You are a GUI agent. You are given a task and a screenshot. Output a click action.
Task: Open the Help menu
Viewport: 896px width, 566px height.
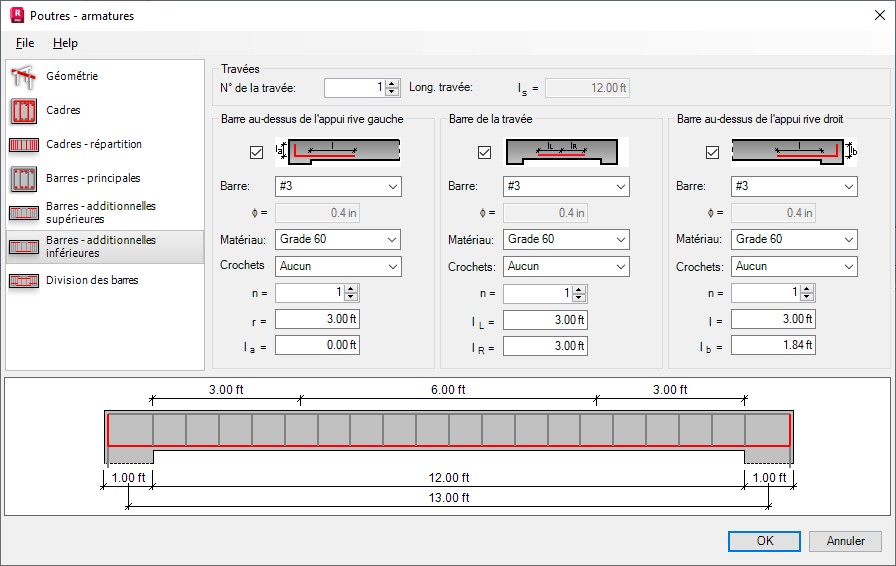coord(65,43)
